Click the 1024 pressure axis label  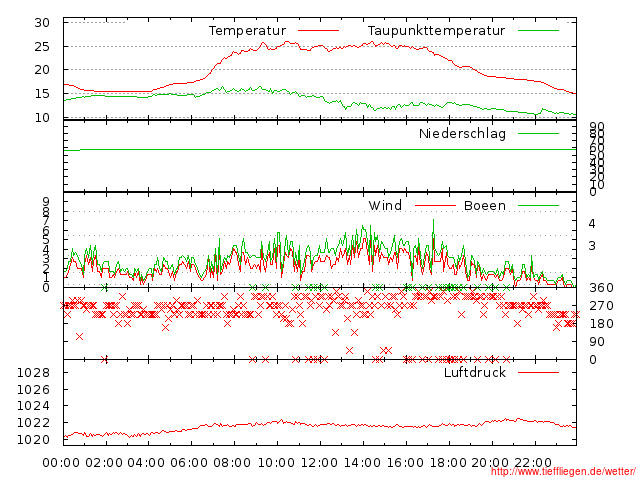tap(33, 406)
